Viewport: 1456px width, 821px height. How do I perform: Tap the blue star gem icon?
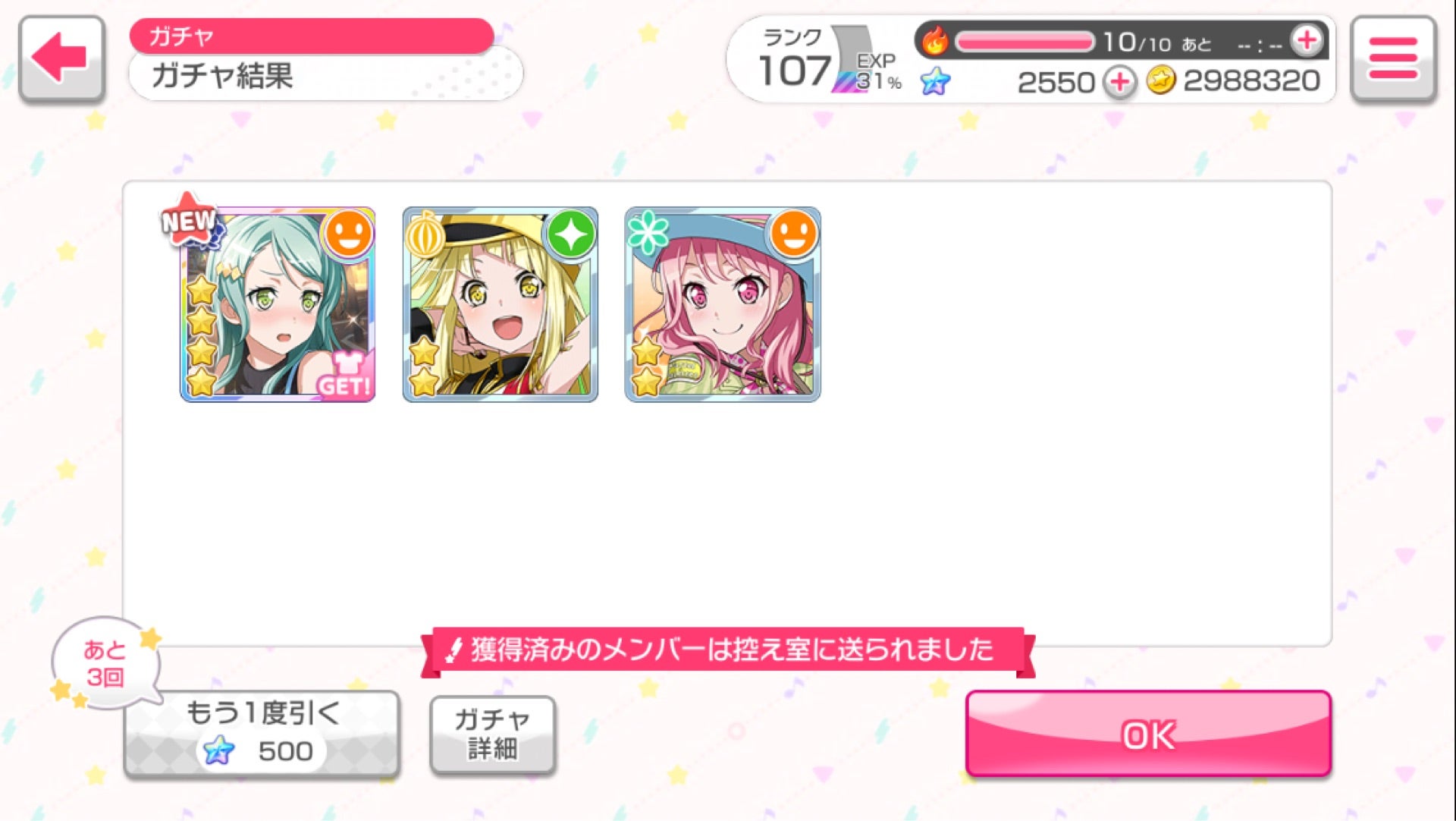point(935,80)
